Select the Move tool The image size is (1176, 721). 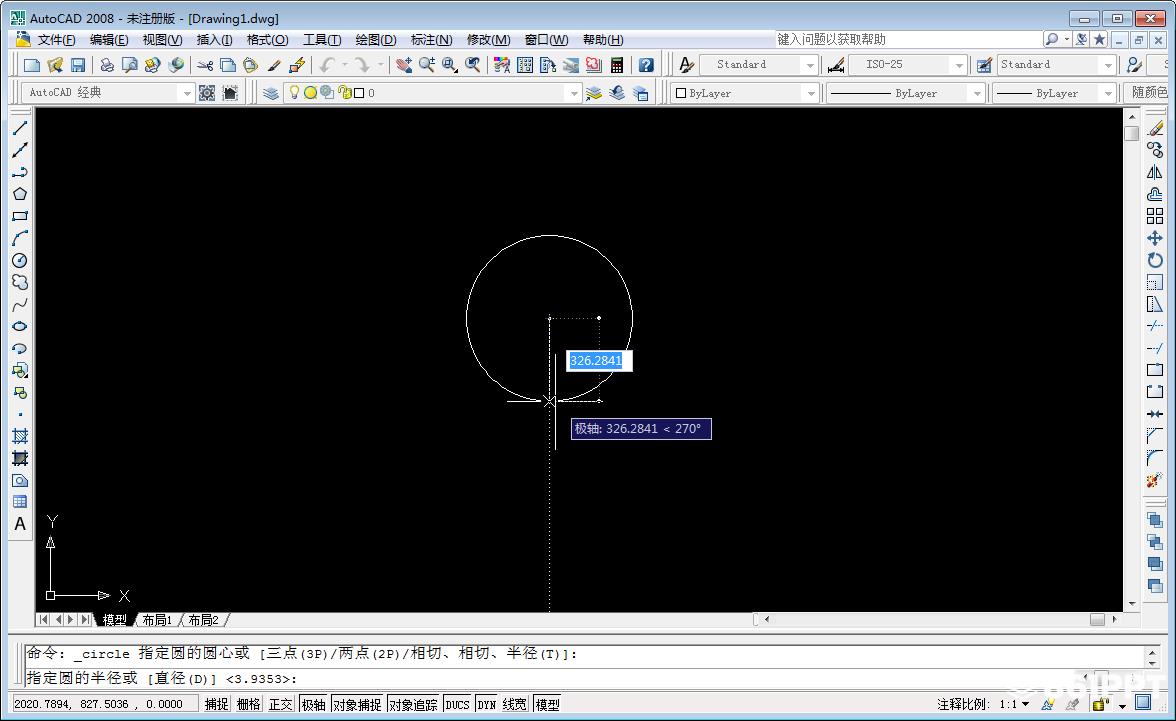pyautogui.click(x=1155, y=238)
